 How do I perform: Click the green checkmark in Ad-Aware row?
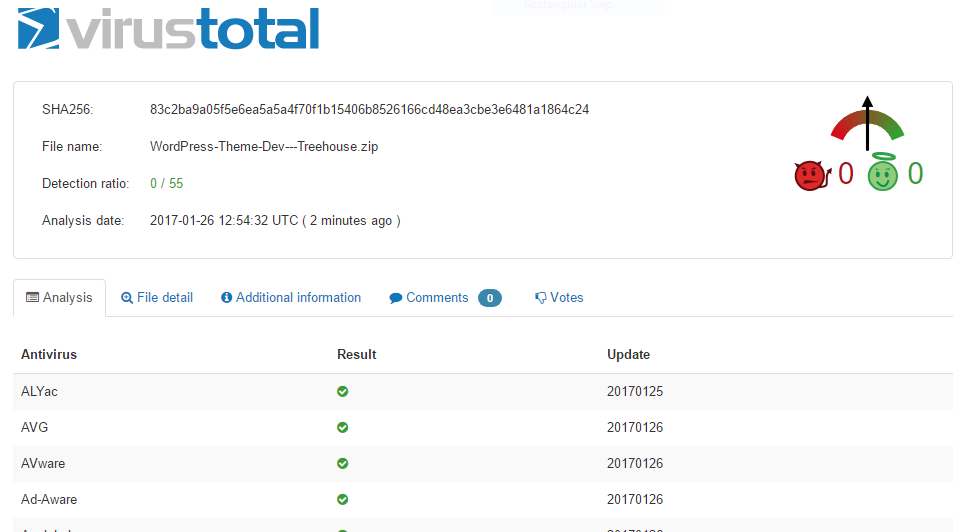point(342,499)
